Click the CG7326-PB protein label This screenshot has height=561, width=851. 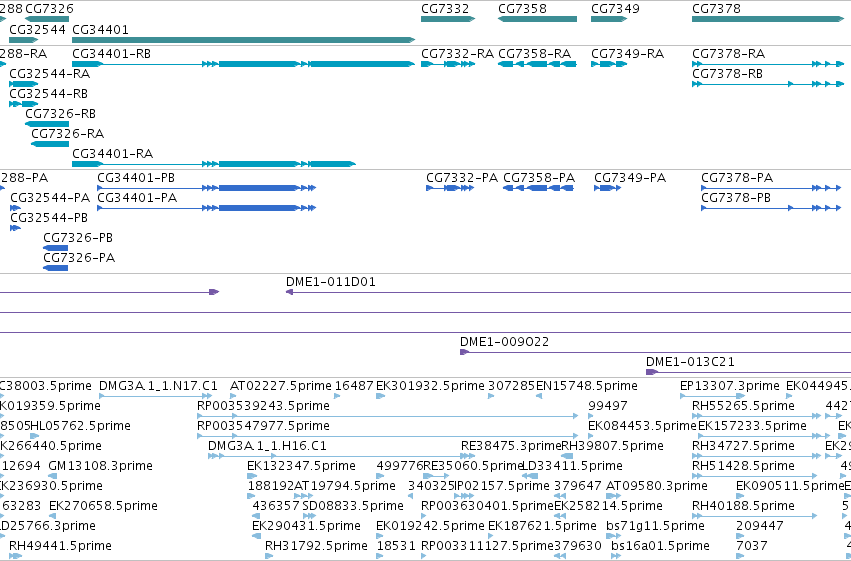pyautogui.click(x=78, y=238)
